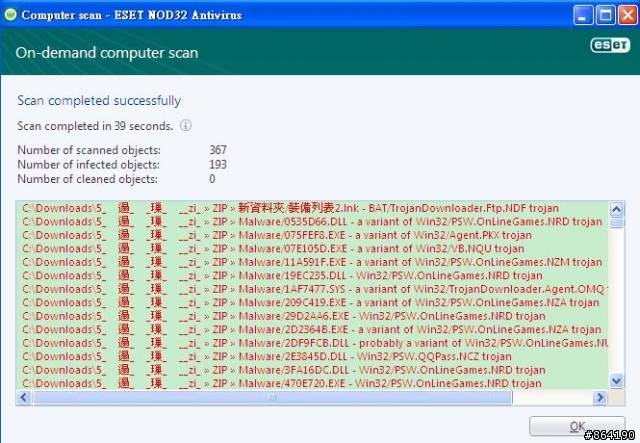Close the ESET NOD32 scan window

coord(628,16)
